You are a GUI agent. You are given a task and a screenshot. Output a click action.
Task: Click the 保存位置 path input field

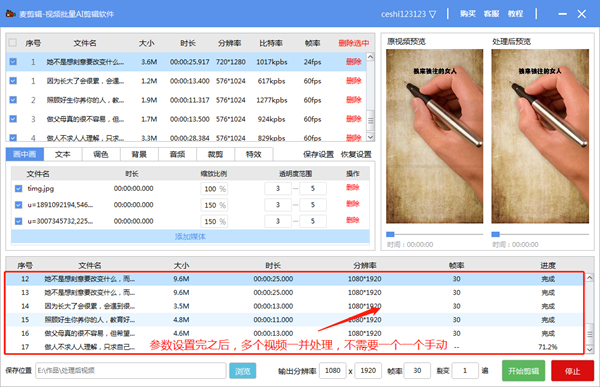(130, 371)
